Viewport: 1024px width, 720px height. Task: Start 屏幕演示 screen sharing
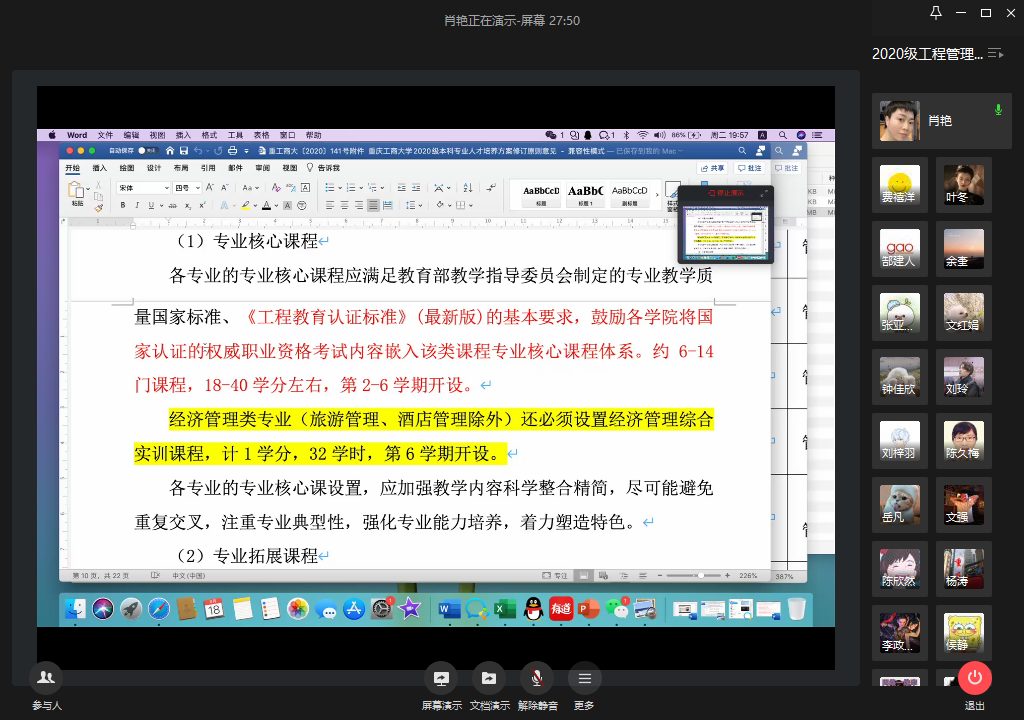441,678
